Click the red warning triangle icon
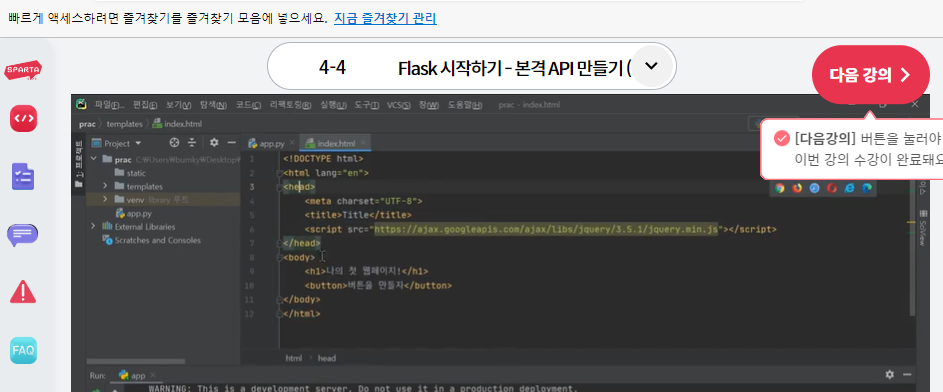 [23, 292]
